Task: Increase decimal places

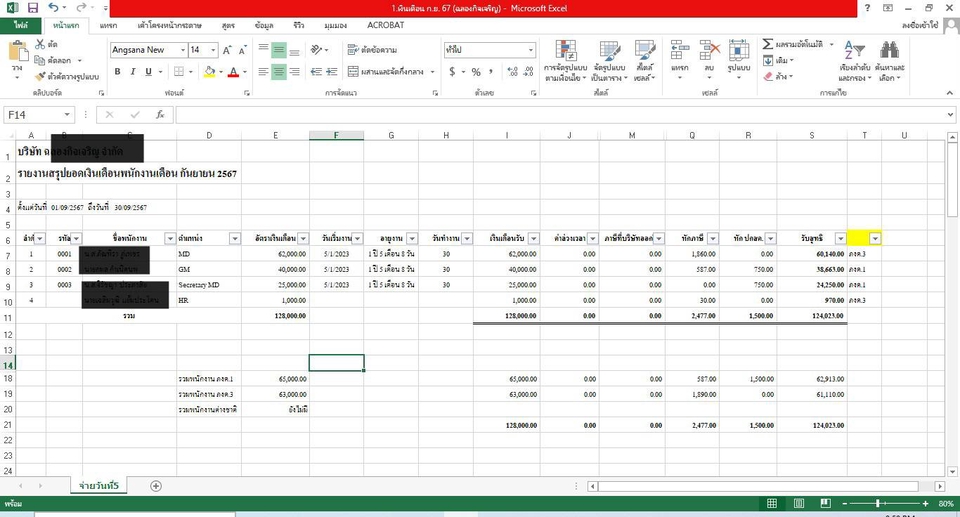Action: (x=513, y=72)
